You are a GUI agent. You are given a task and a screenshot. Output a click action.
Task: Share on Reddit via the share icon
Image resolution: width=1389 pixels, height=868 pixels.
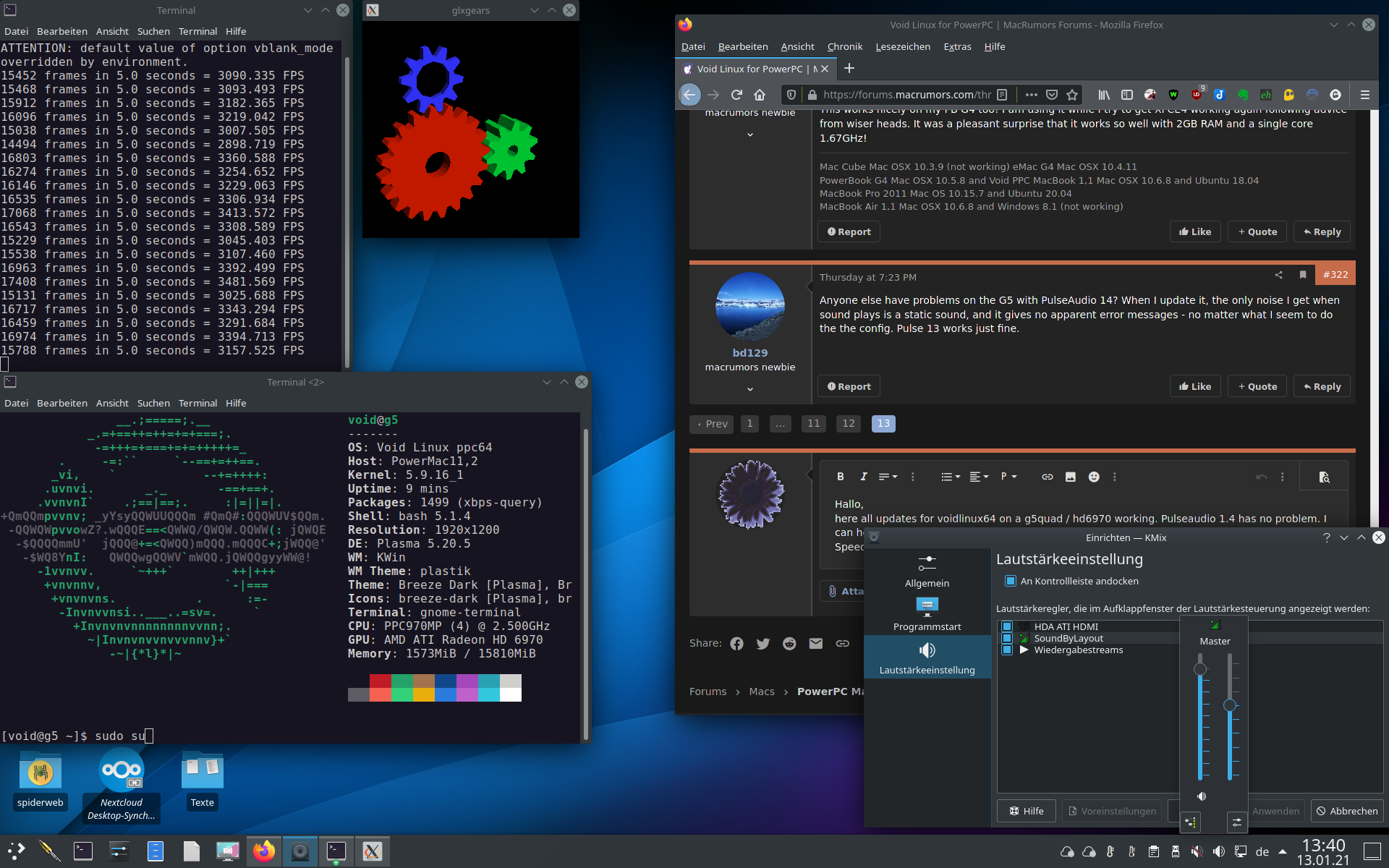tap(789, 644)
